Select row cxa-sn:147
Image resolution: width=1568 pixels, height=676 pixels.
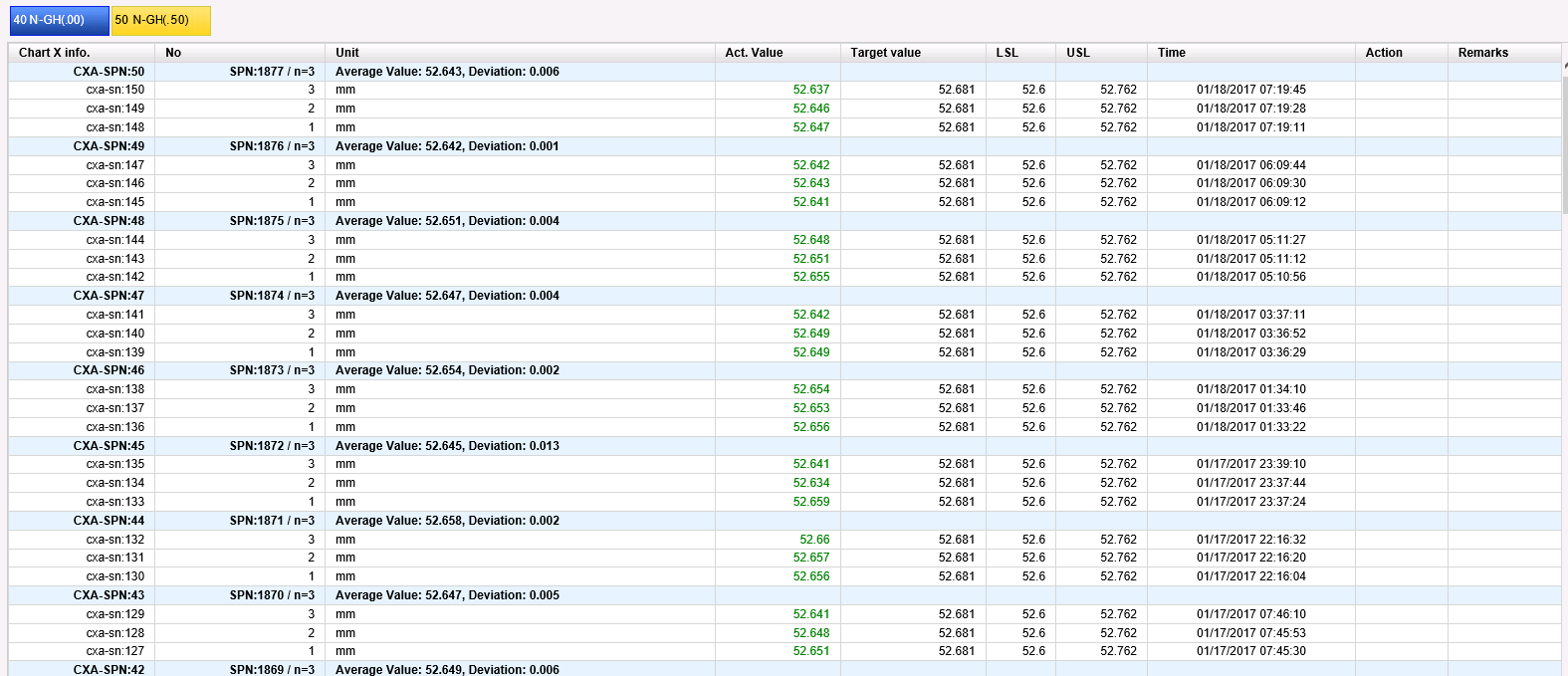click(784, 165)
